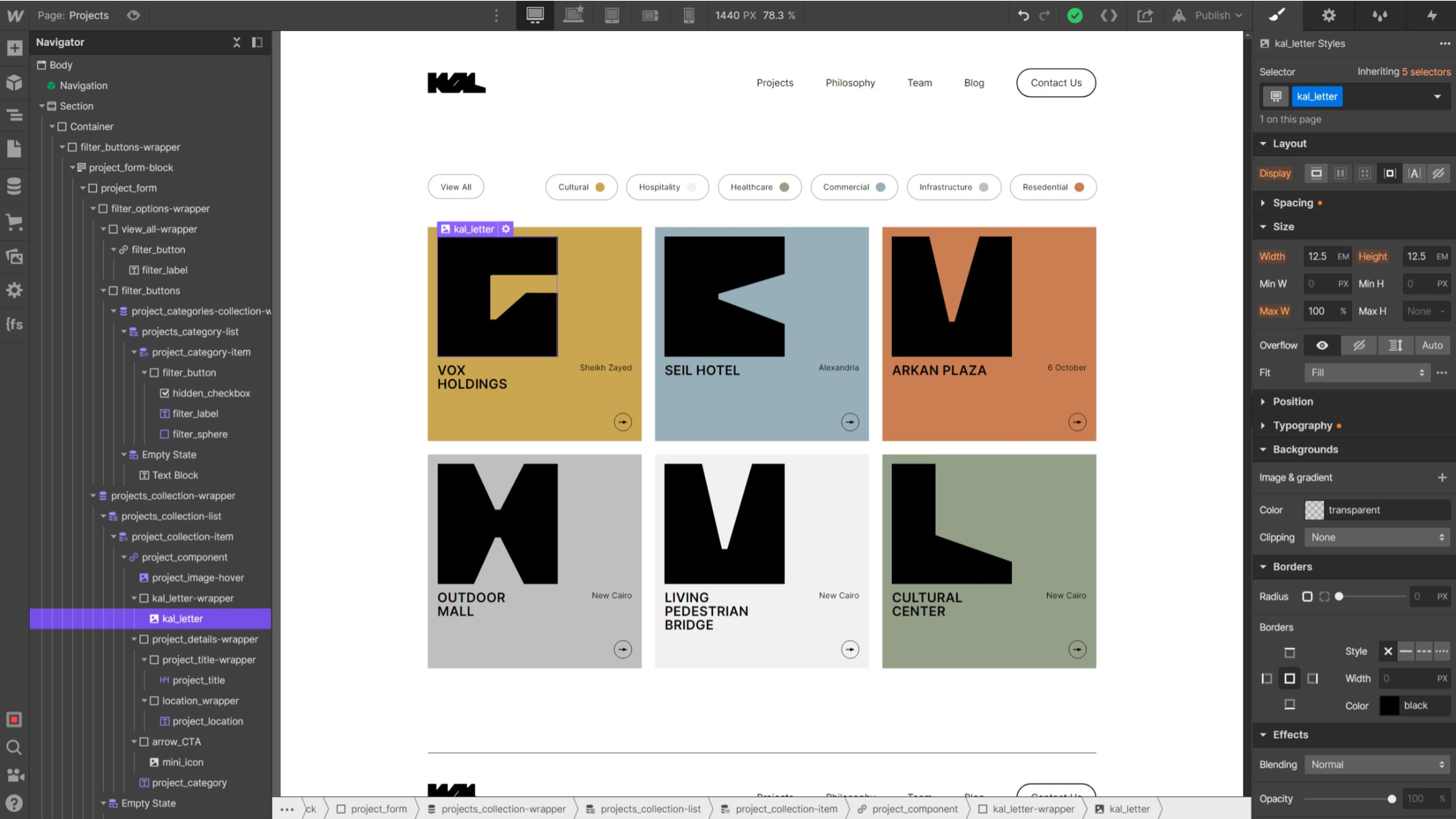Switch to the Interactions lightning tab
This screenshot has width=1456, height=819.
[1431, 15]
